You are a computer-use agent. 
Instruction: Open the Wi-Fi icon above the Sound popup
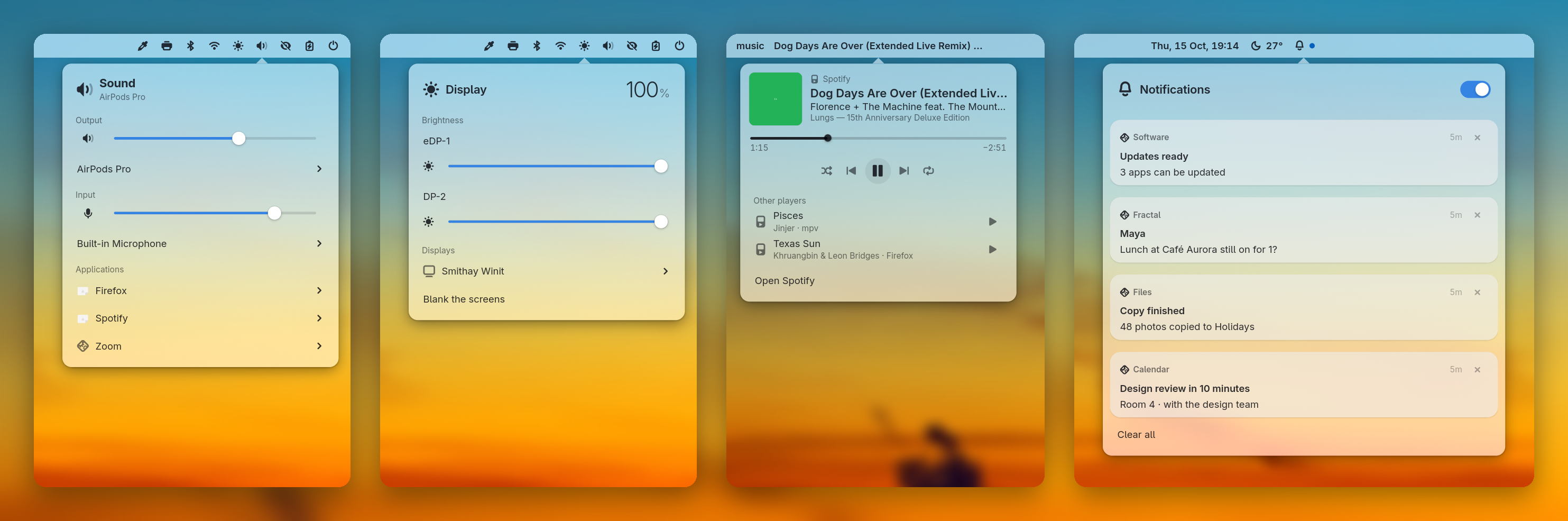click(x=214, y=45)
